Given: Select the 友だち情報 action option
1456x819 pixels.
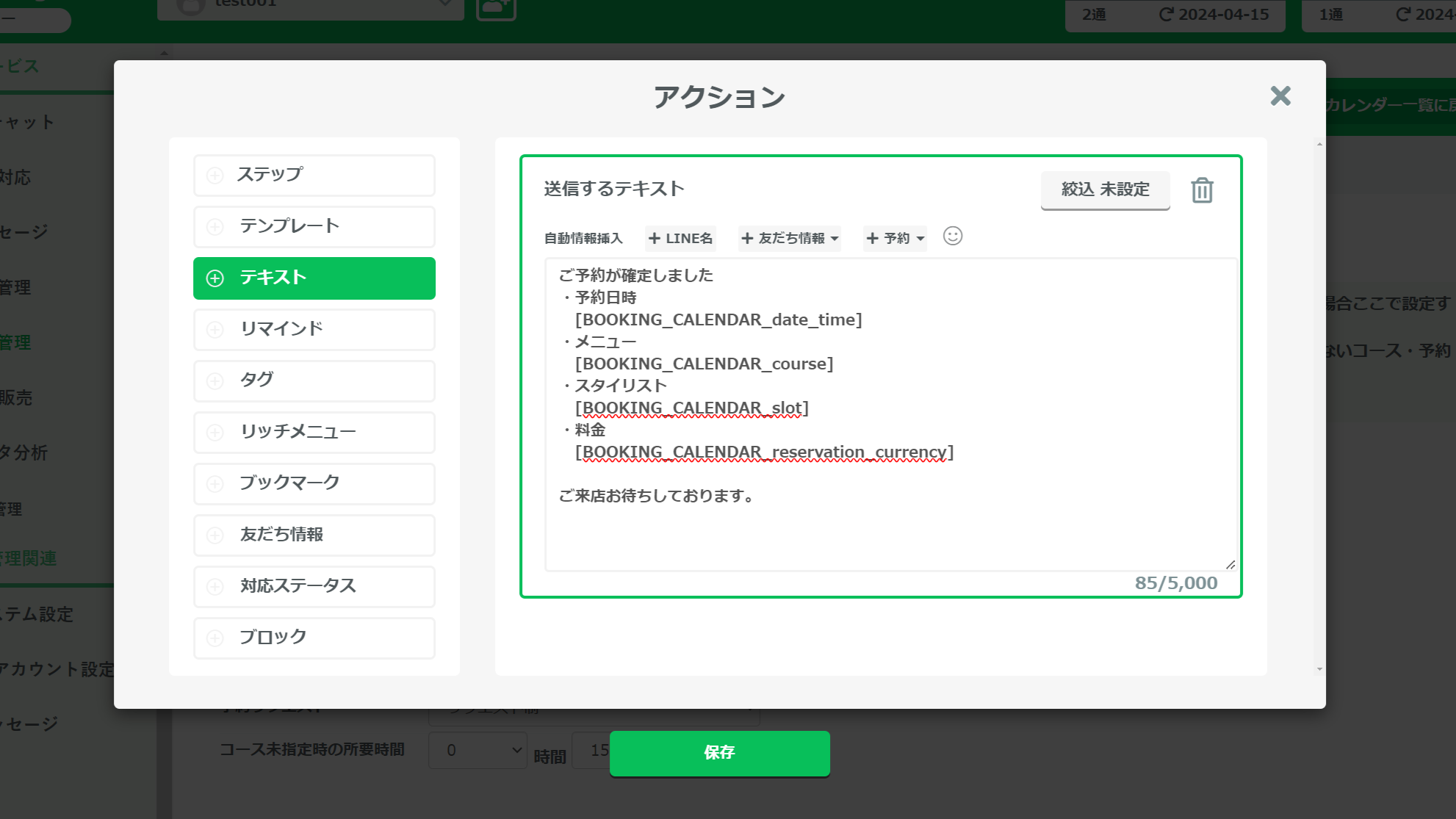Looking at the screenshot, I should 314,535.
